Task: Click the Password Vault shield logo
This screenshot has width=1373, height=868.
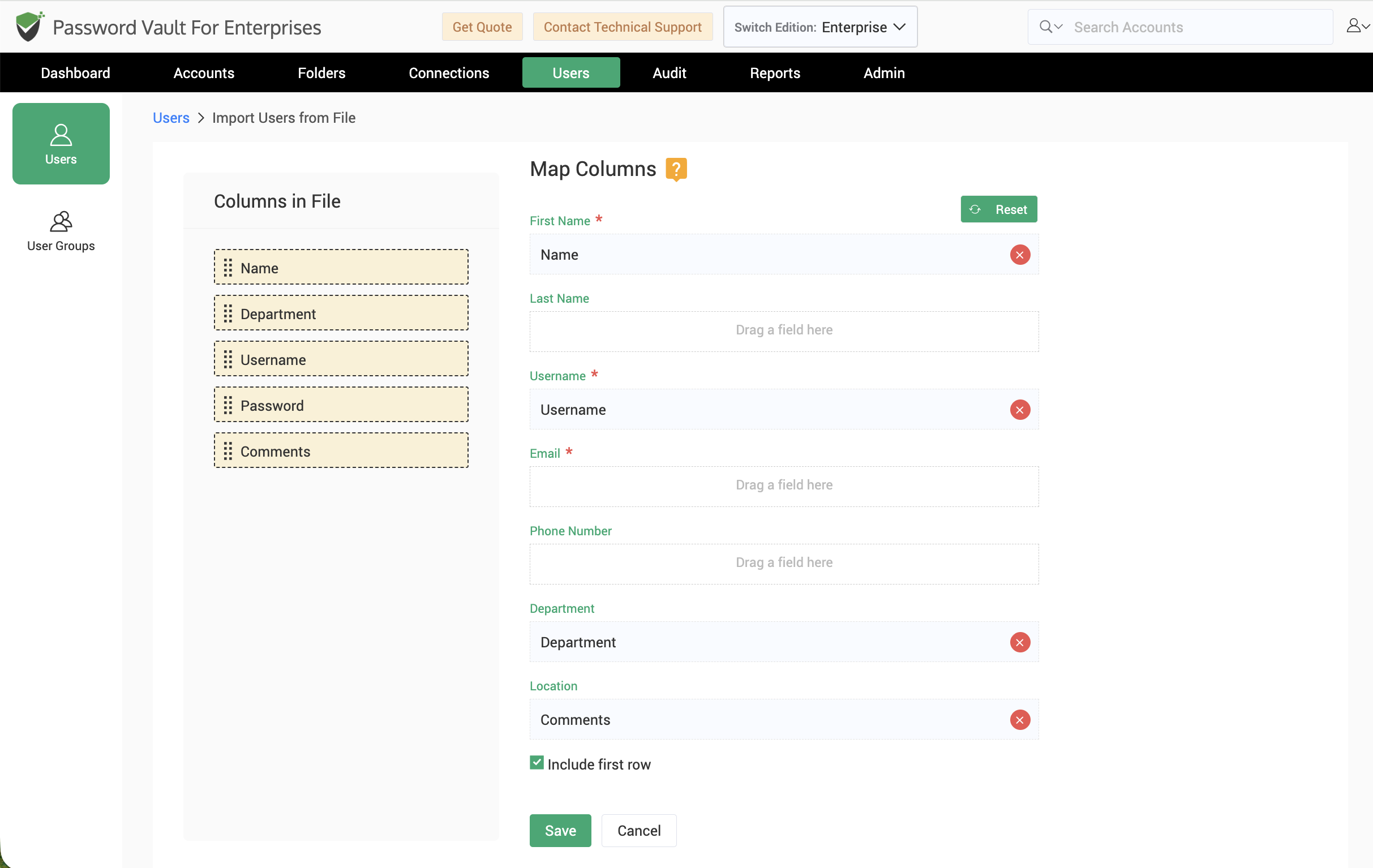Action: click(x=29, y=27)
